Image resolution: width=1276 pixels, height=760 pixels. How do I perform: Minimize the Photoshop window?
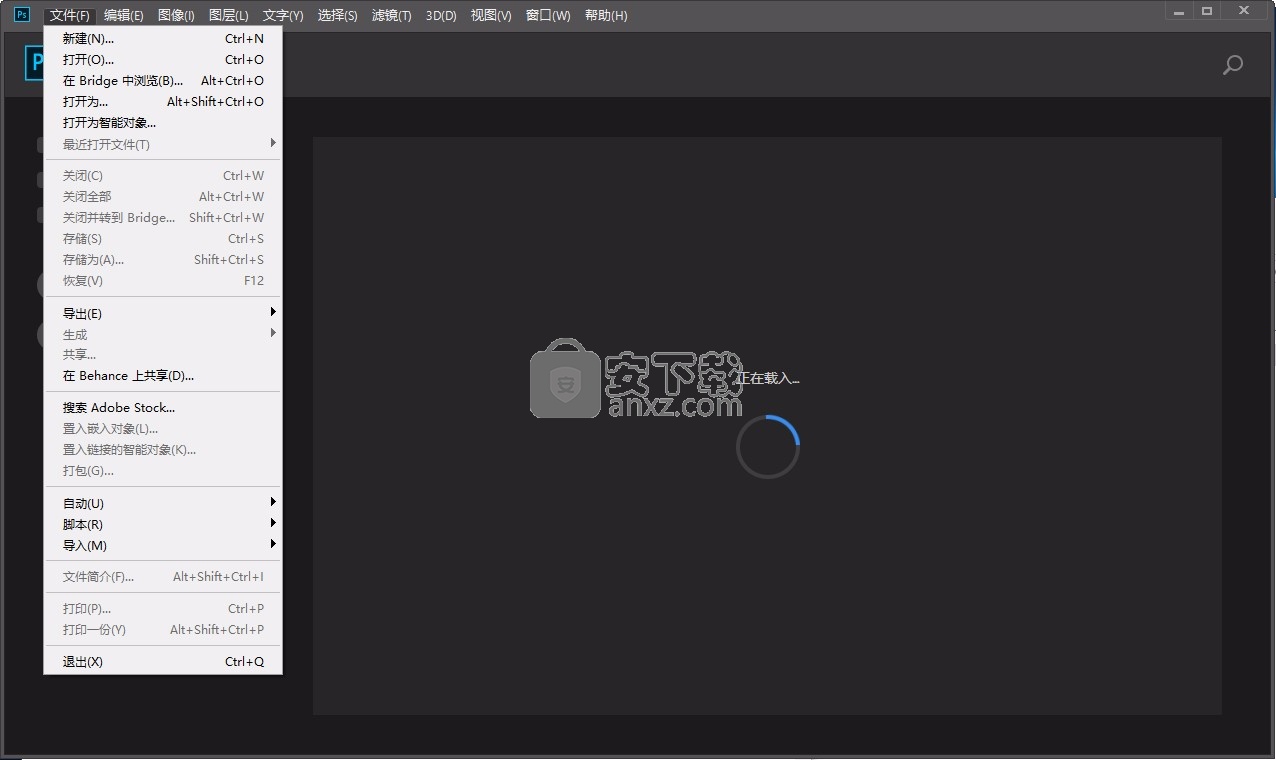(1180, 11)
